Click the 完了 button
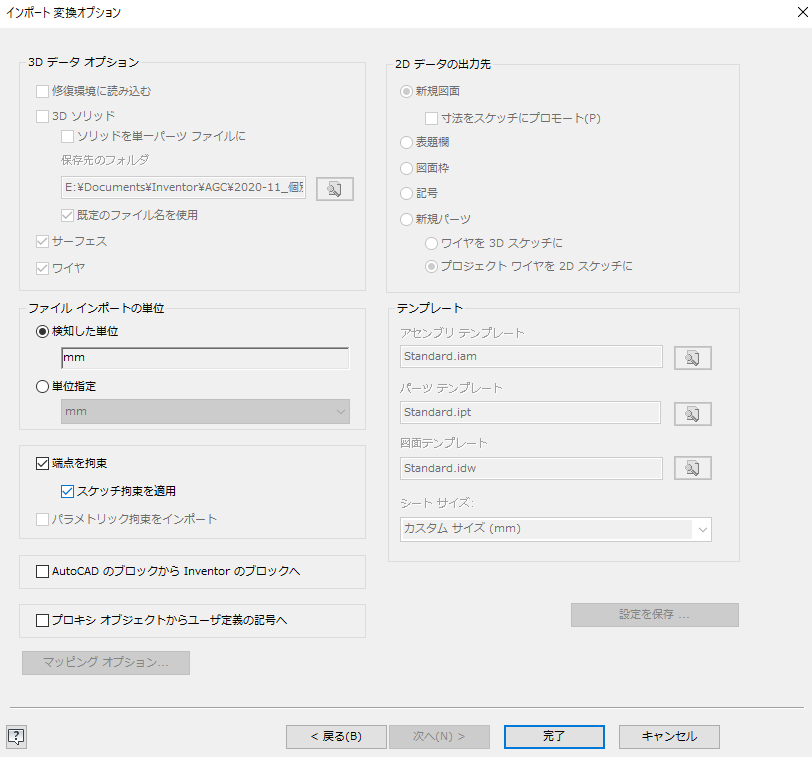This screenshot has height=757, width=812. [554, 736]
